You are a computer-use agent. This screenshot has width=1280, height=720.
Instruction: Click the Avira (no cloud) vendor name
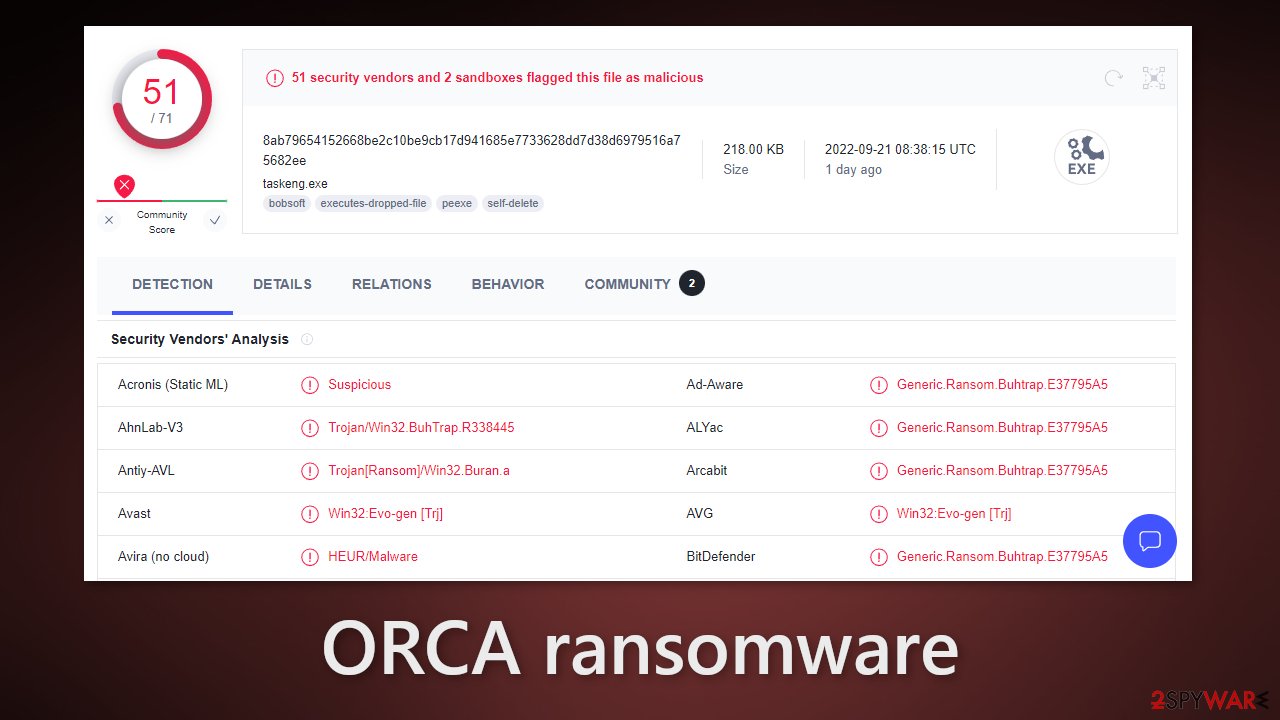coord(163,556)
